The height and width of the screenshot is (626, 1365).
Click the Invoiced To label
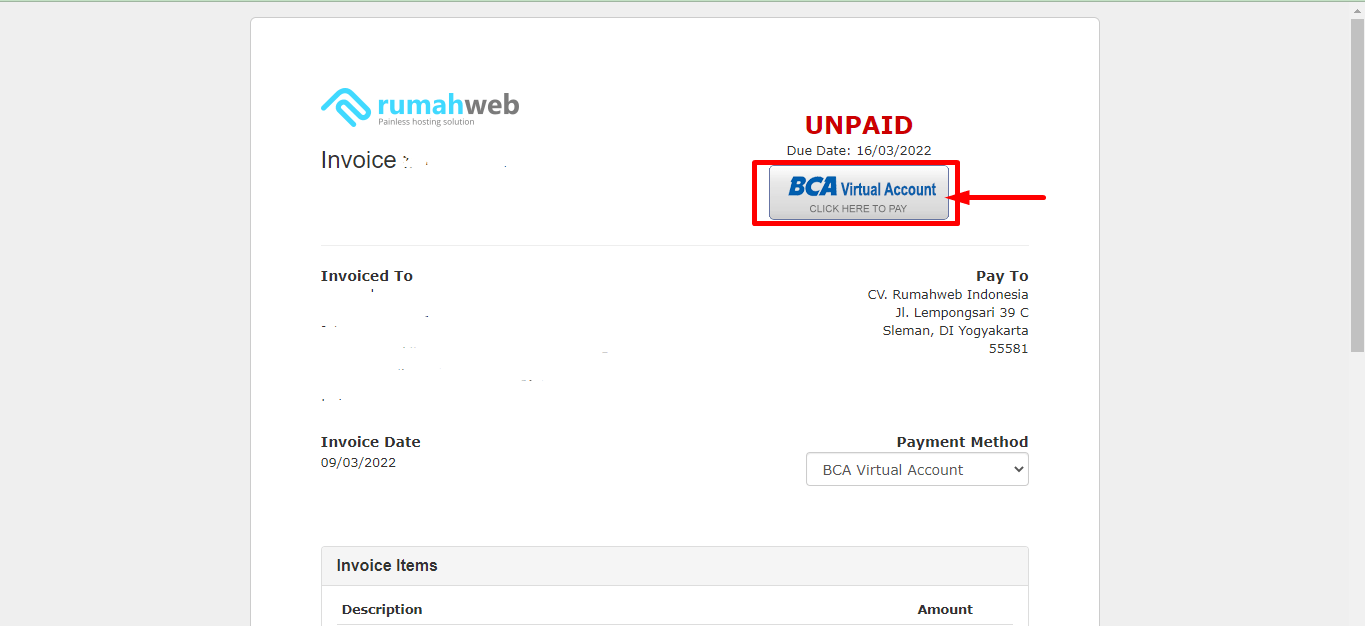(367, 276)
